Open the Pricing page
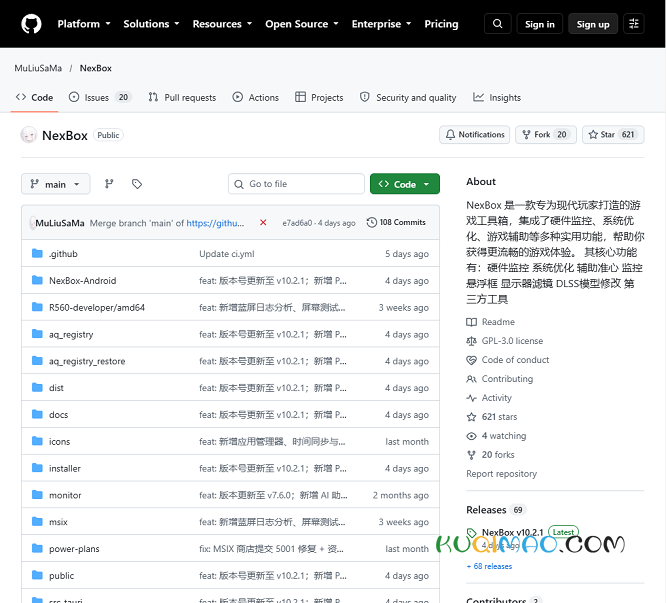The image size is (666, 603). tap(441, 24)
